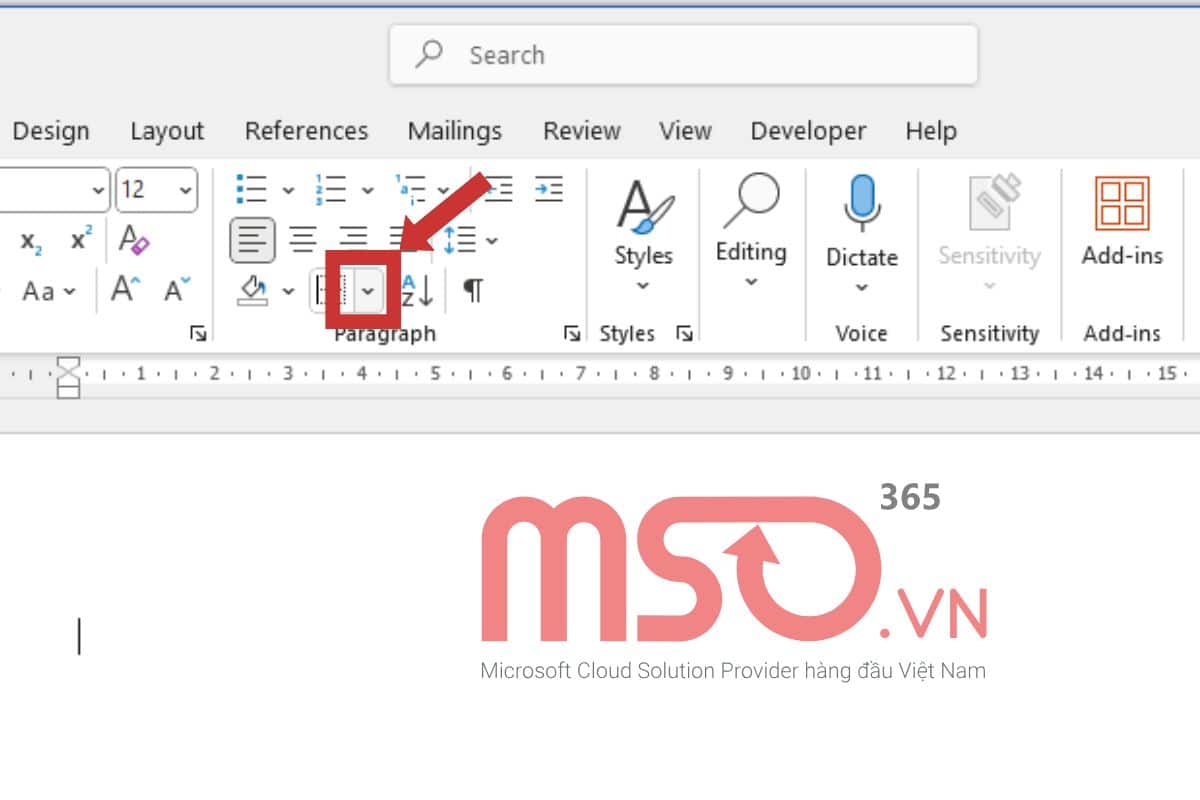1200x800 pixels.
Task: Expand the Dictate options arrow
Action: point(861,288)
